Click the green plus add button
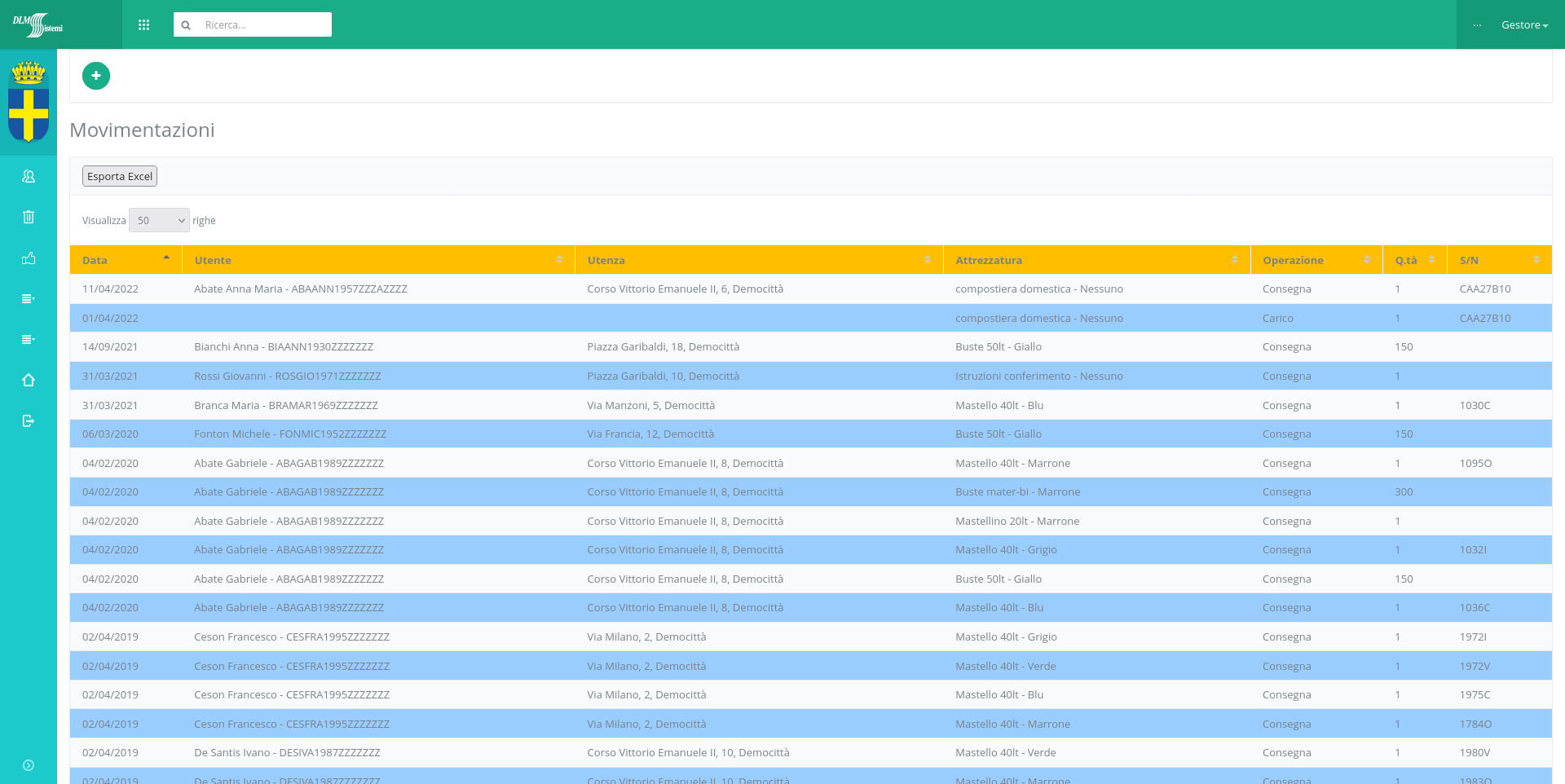The height and width of the screenshot is (784, 1565). (x=96, y=76)
